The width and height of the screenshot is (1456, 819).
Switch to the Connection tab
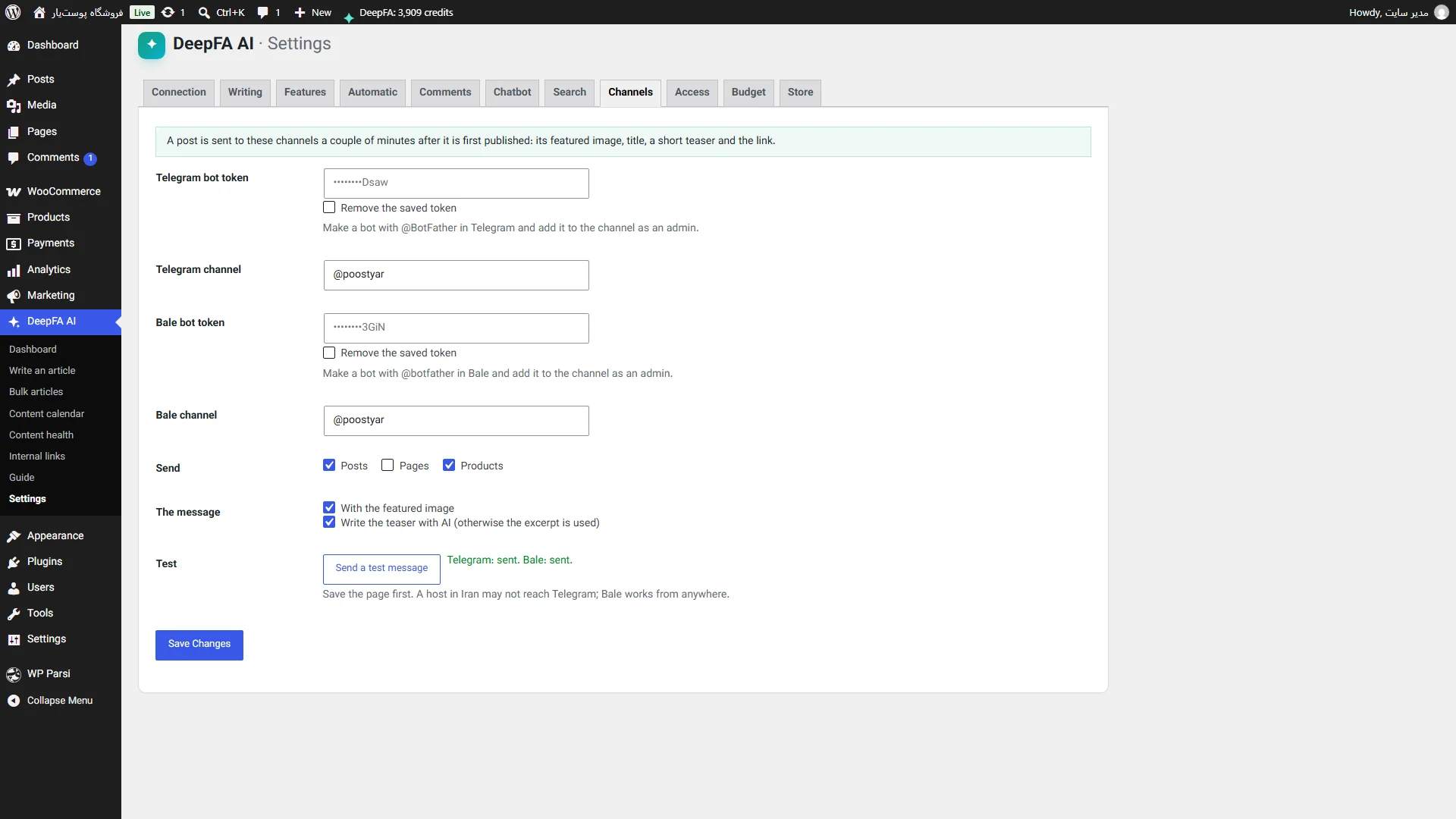179,93
